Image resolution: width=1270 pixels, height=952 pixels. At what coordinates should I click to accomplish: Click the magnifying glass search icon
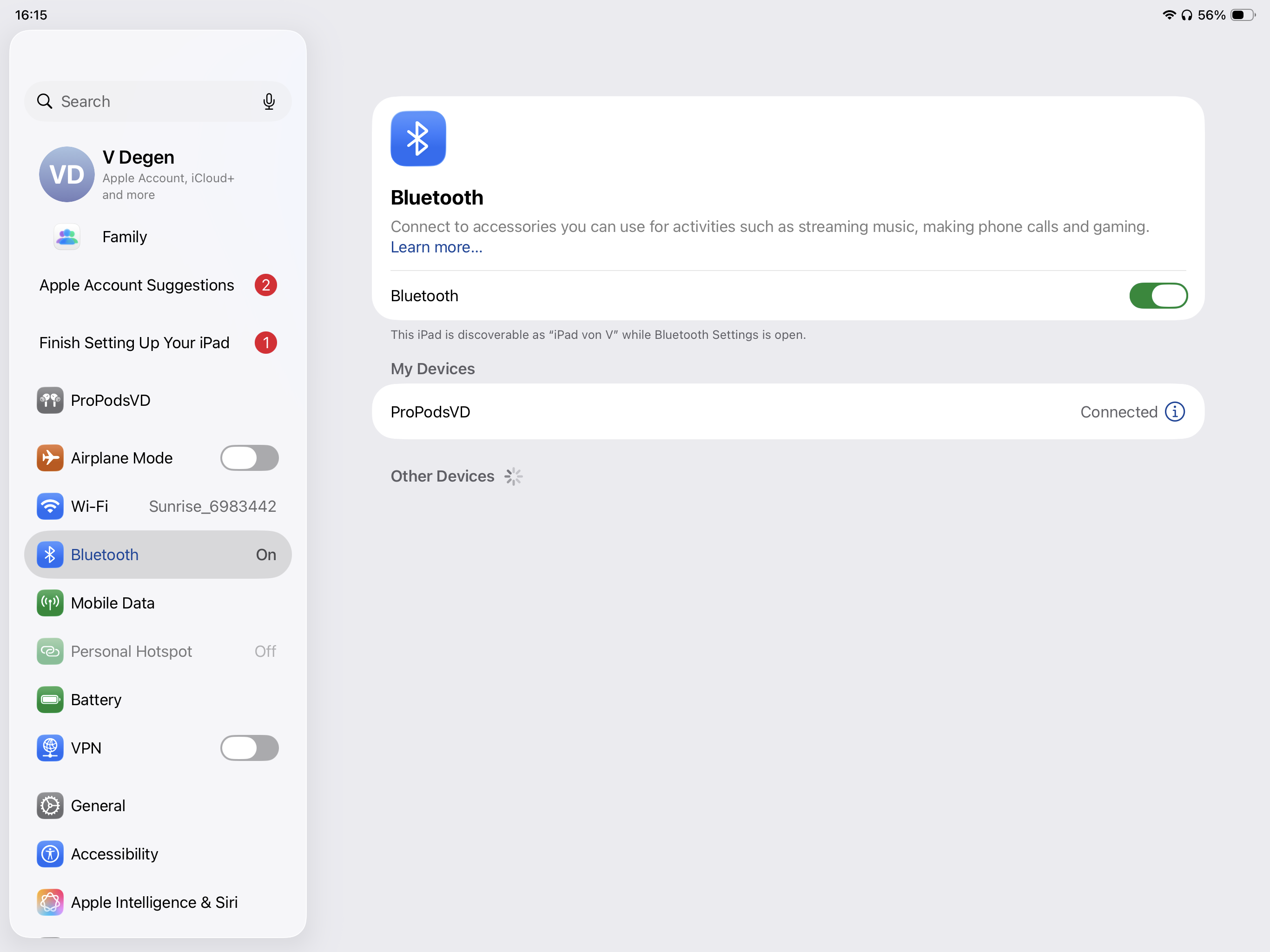pos(44,102)
